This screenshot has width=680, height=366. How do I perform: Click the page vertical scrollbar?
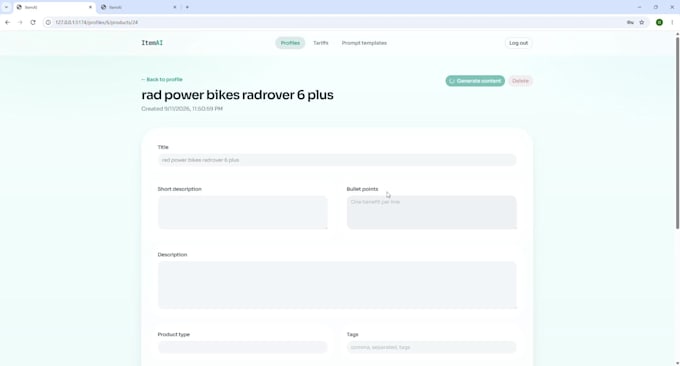[x=677, y=133]
